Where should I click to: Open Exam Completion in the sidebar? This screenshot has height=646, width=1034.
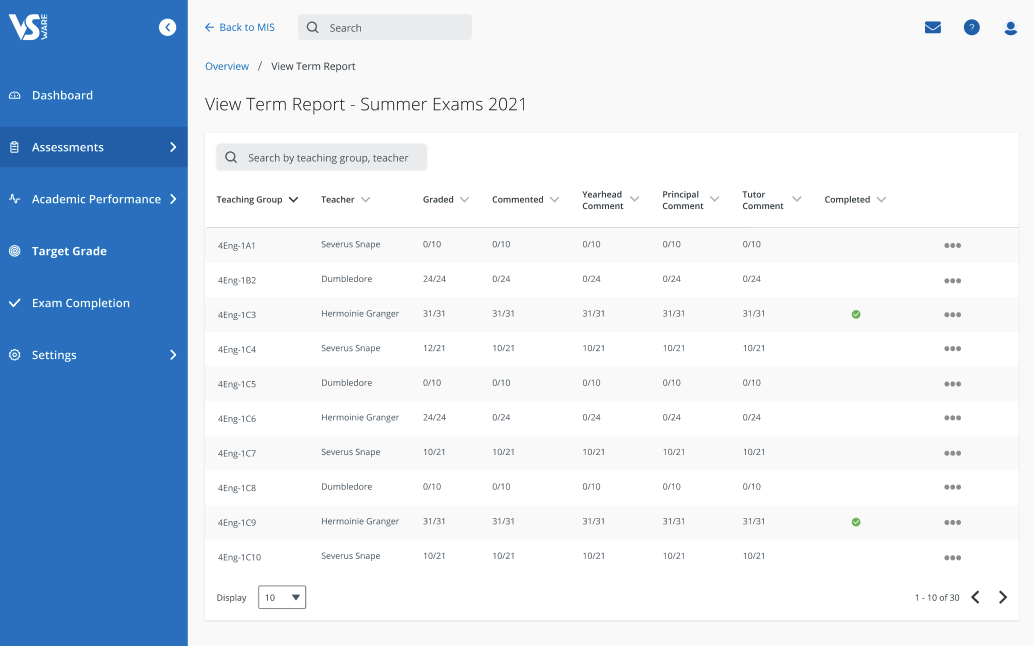pos(94,303)
